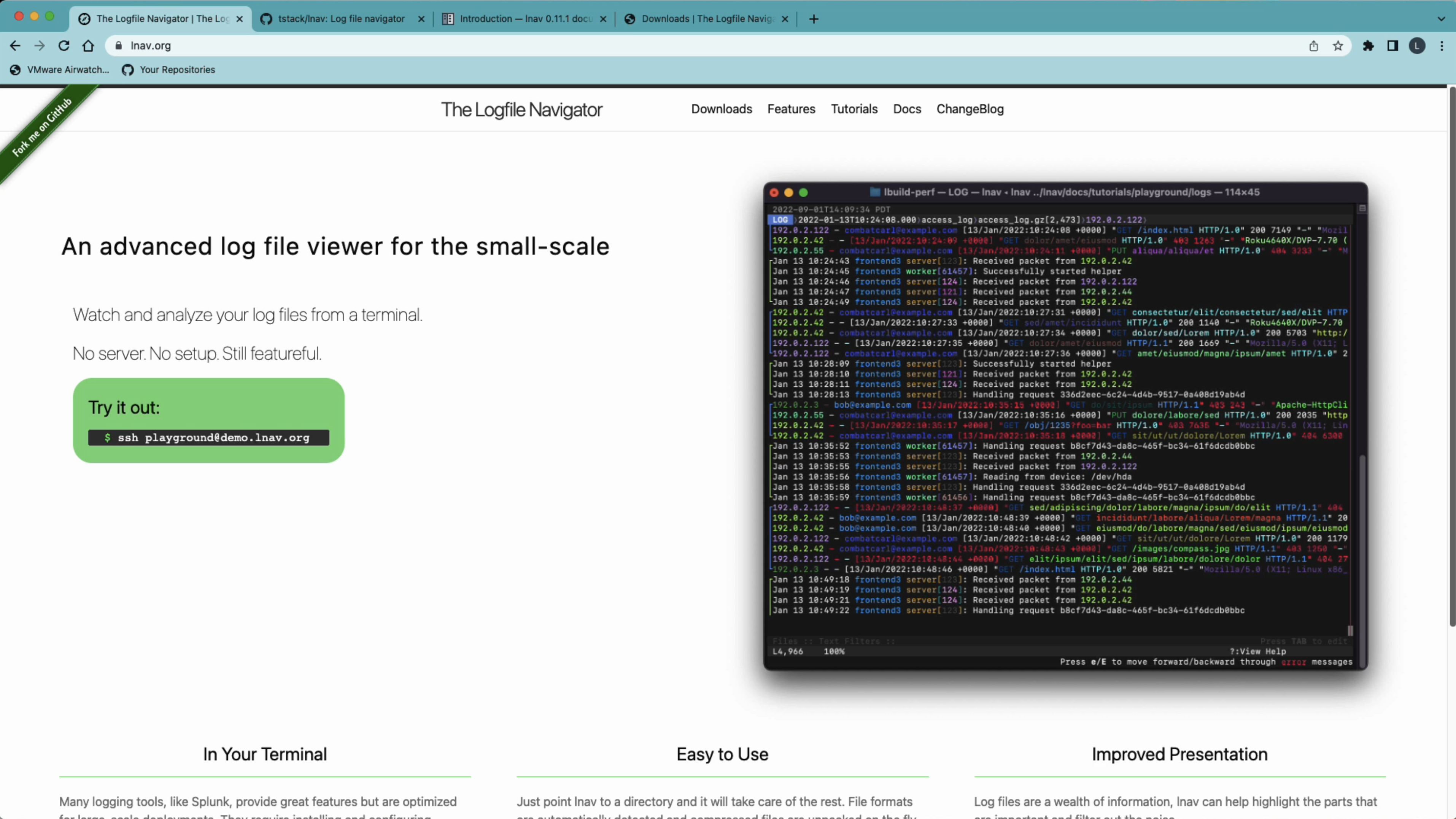Open the profile avatar L
Viewport: 1456px width, 819px height.
tap(1417, 46)
